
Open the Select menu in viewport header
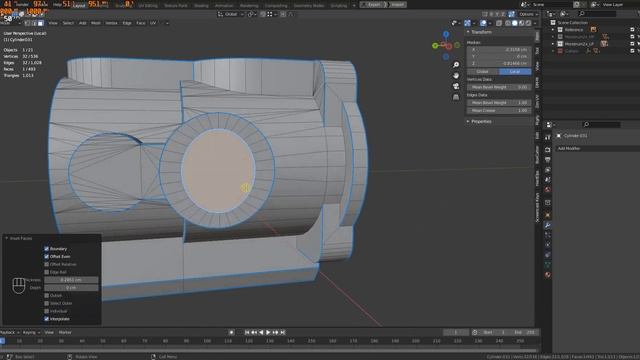[x=68, y=23]
